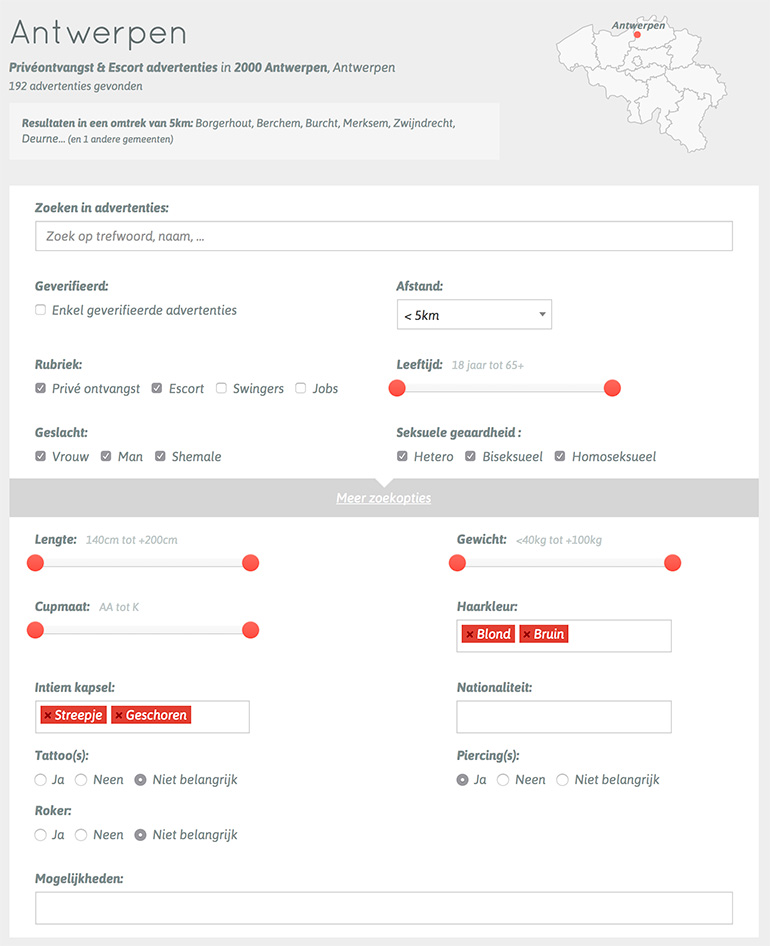The width and height of the screenshot is (770, 946).
Task: Click the keyword search input field
Action: [x=383, y=236]
